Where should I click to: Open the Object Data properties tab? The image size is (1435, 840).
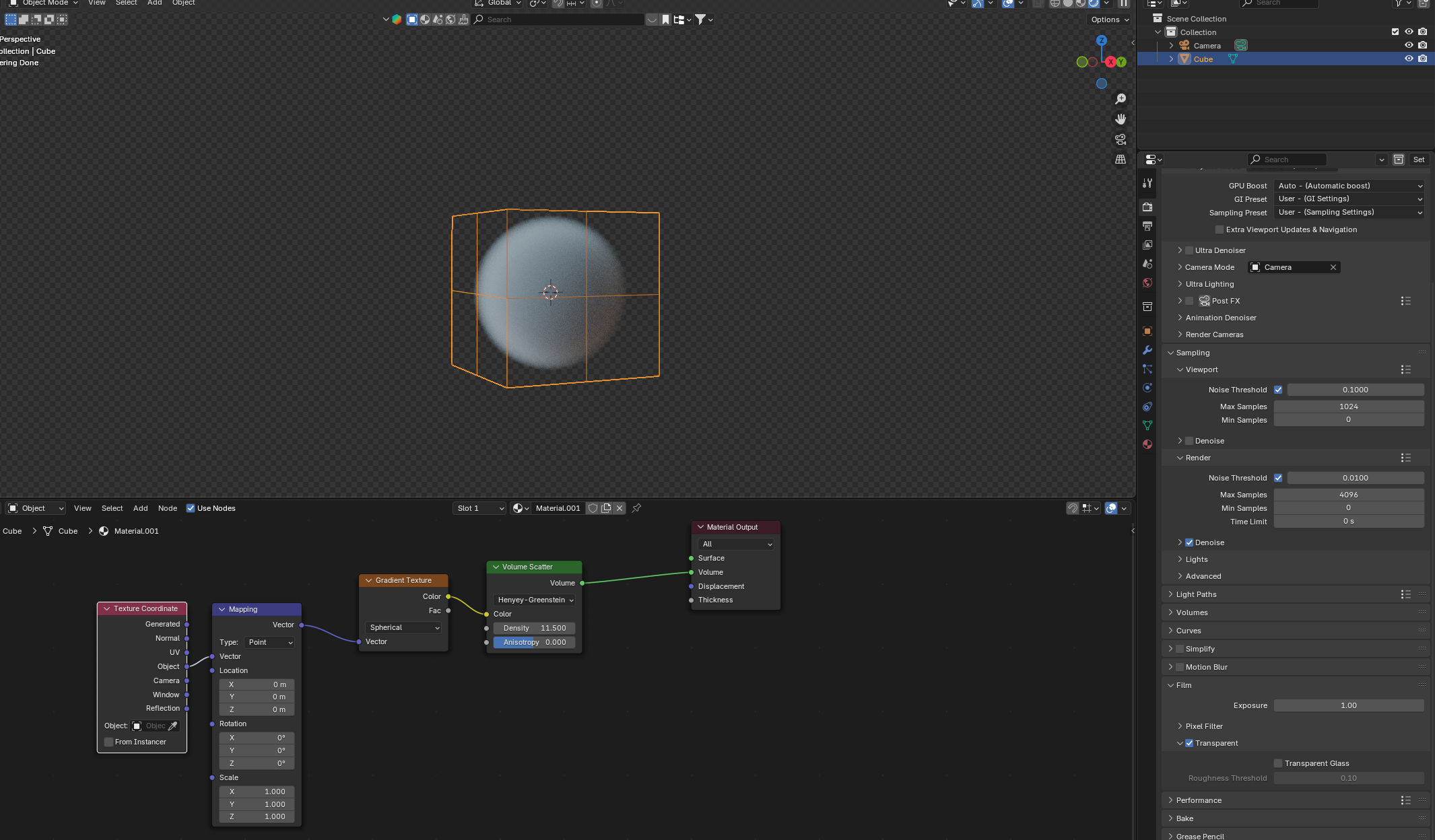click(x=1147, y=425)
